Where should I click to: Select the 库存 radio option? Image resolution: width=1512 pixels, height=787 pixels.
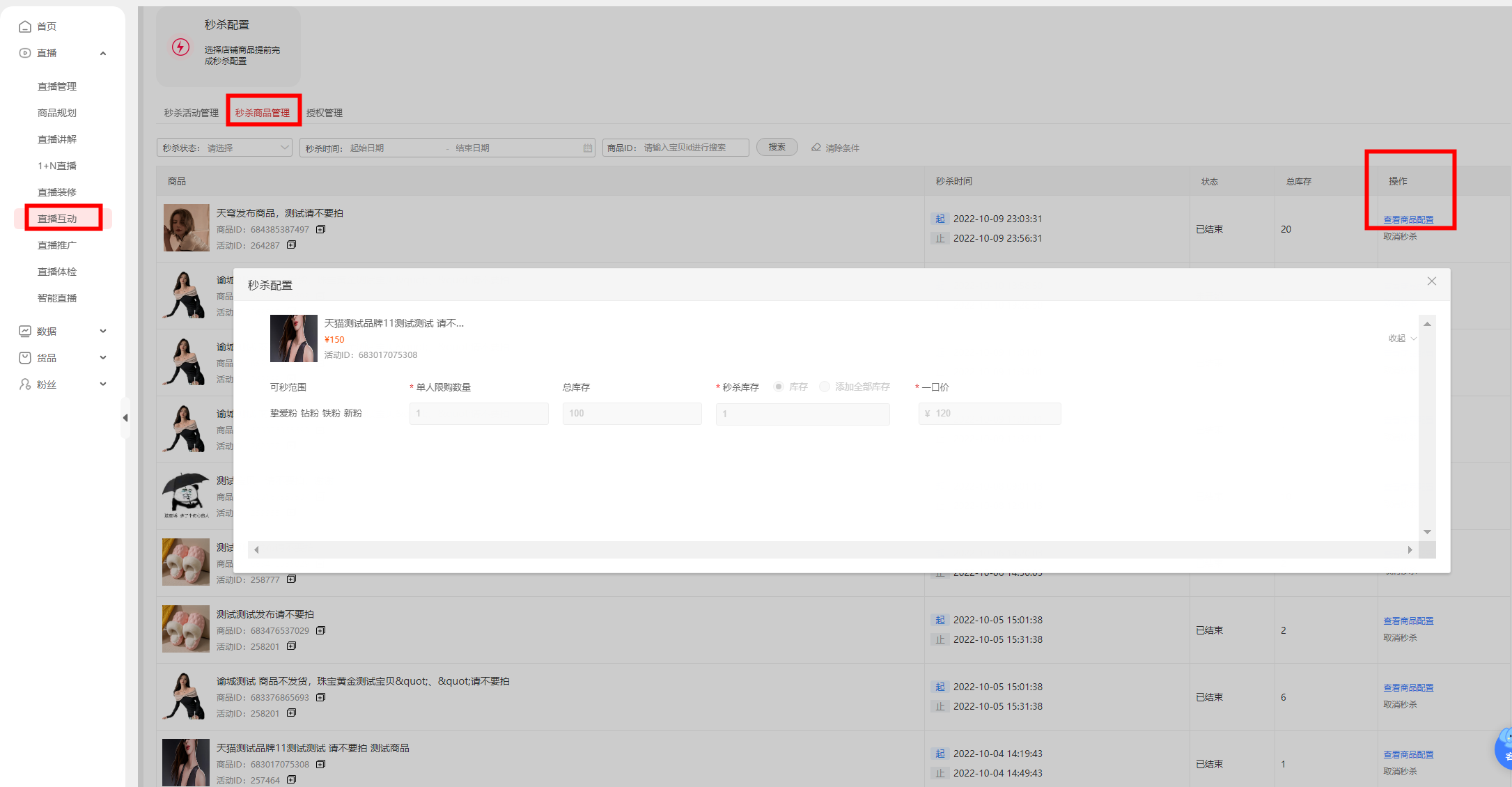[779, 387]
